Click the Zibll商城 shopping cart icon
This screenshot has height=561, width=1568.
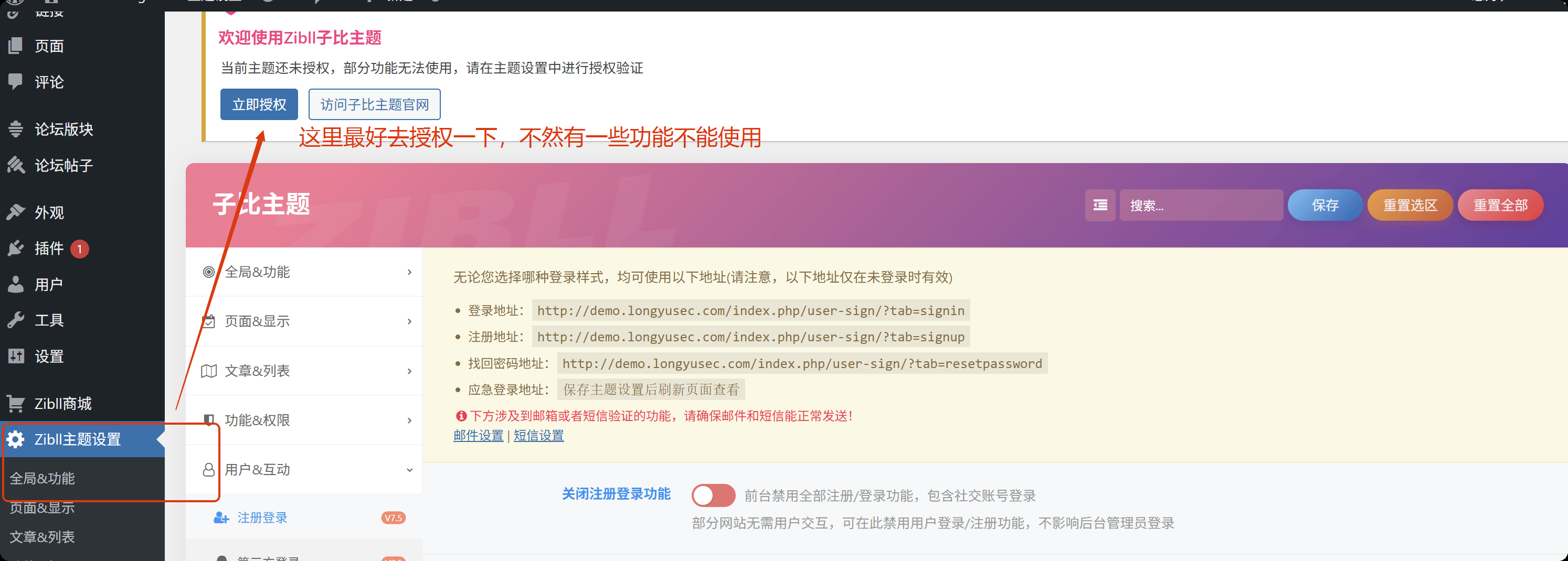point(16,403)
